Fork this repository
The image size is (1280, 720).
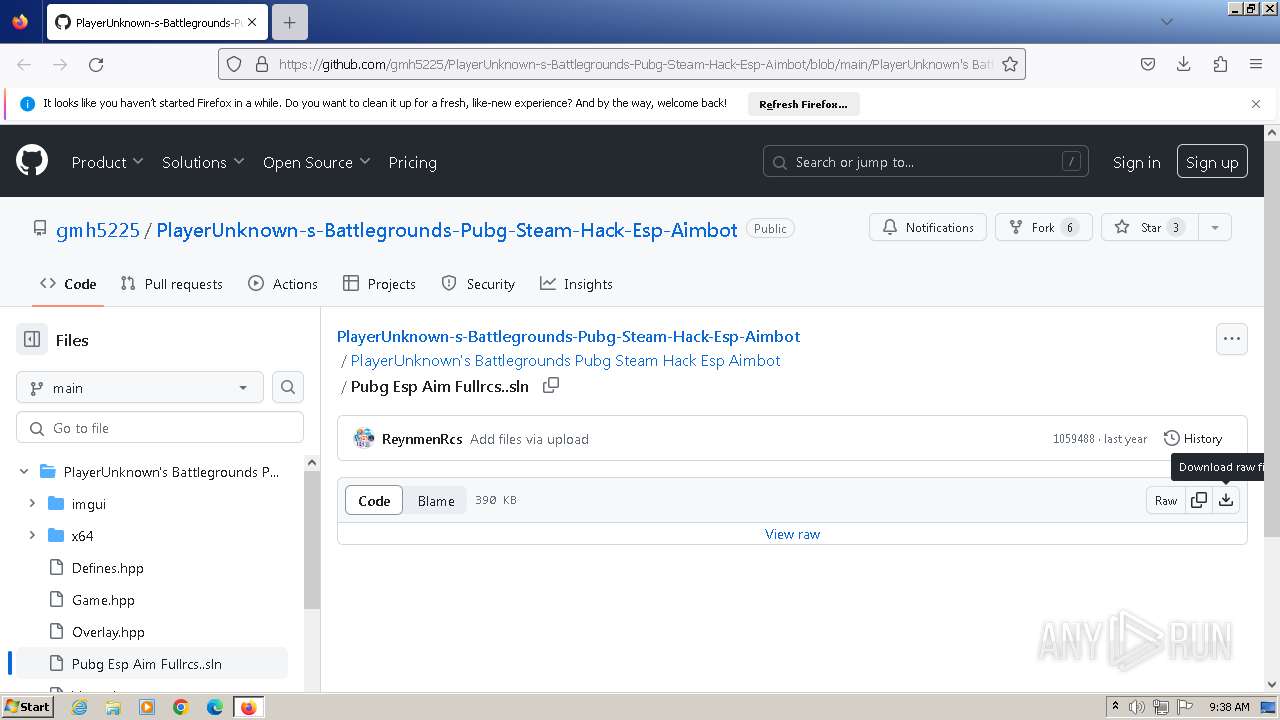click(1043, 227)
